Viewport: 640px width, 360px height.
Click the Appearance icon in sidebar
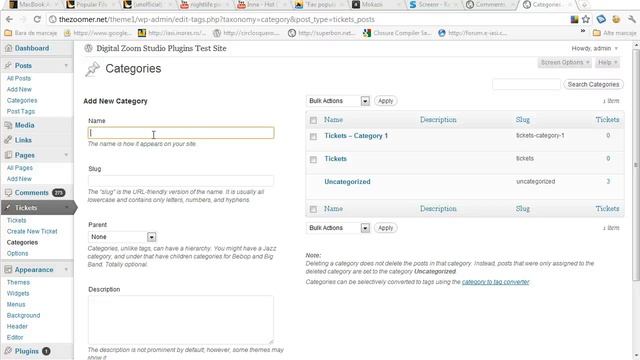pyautogui.click(x=8, y=270)
